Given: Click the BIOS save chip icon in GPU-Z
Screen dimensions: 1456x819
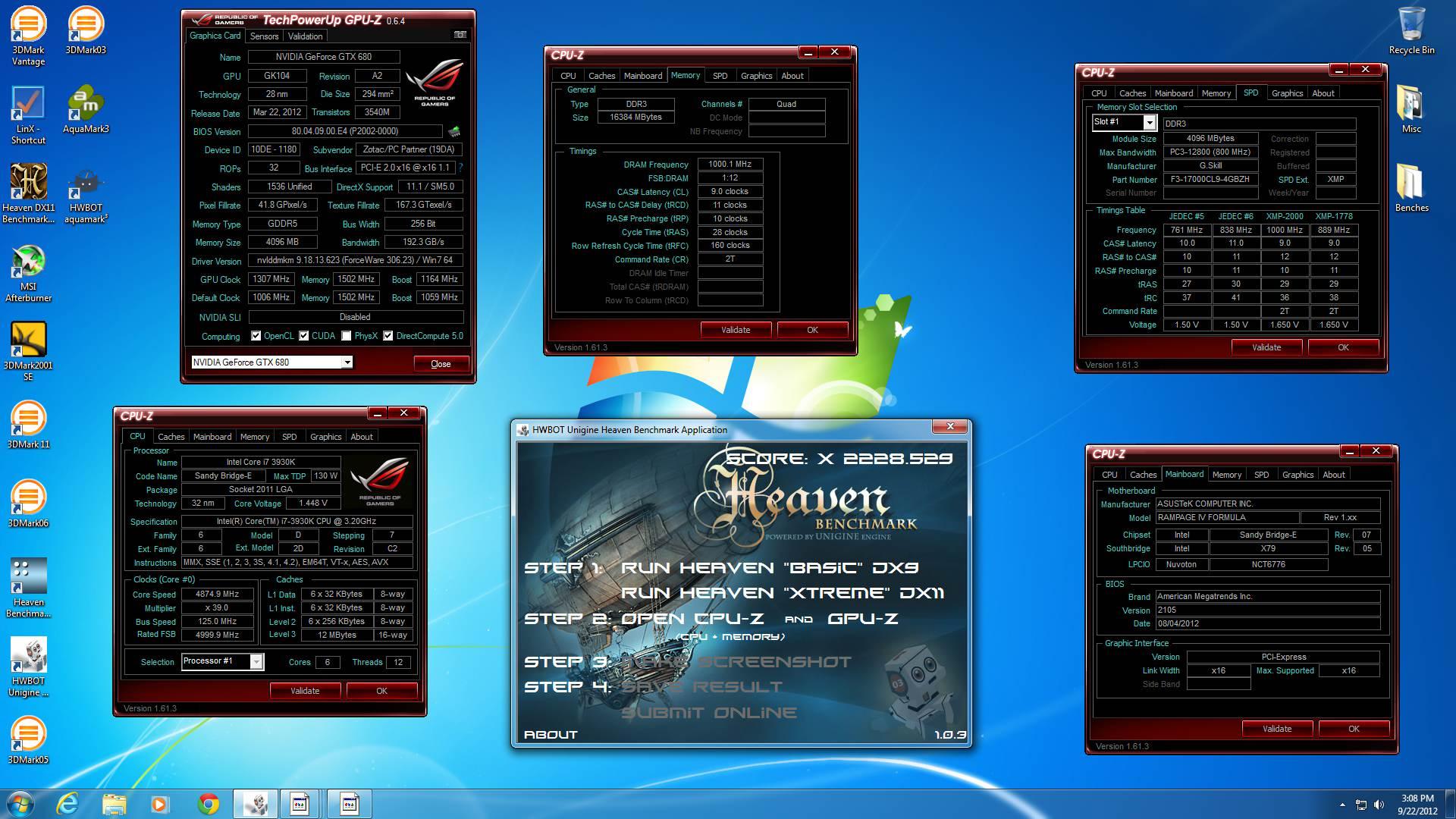Looking at the screenshot, I should [454, 131].
